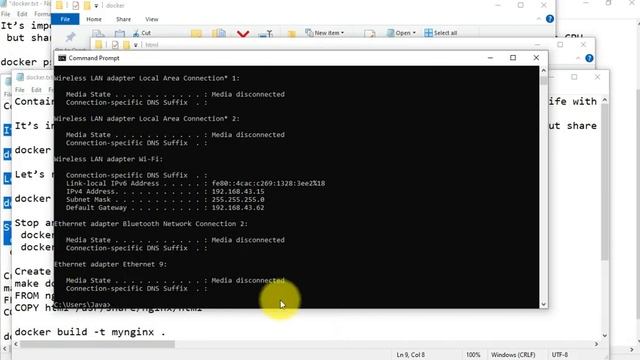The height and width of the screenshot is (360, 640).
Task: Click the 'docker build -t mynginx .' line
Action: pyautogui.click(x=90, y=332)
